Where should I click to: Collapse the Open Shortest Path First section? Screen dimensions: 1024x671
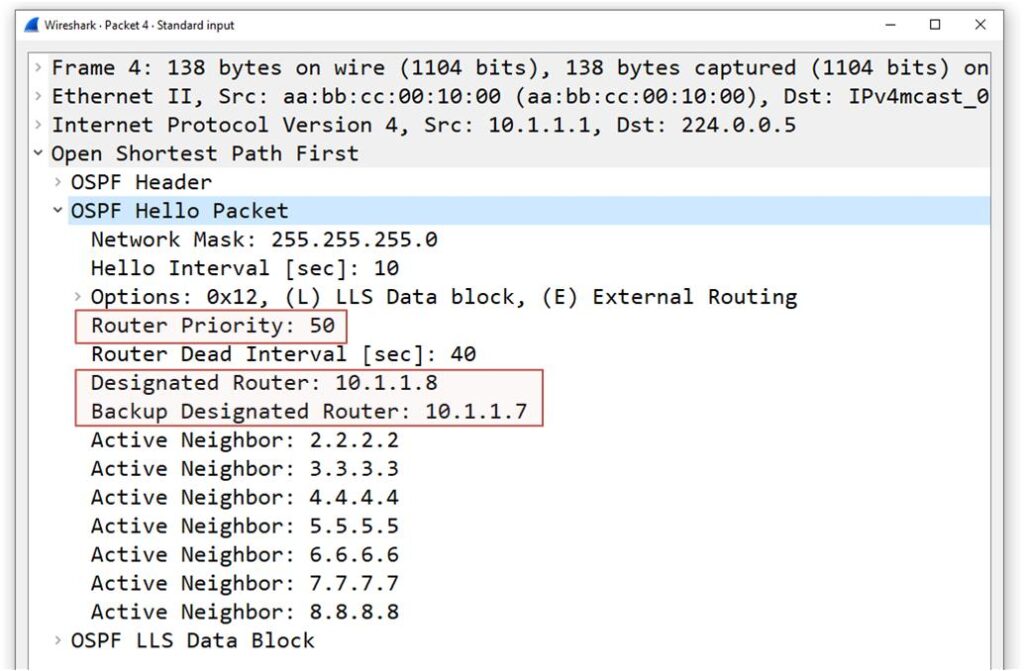coord(37,154)
